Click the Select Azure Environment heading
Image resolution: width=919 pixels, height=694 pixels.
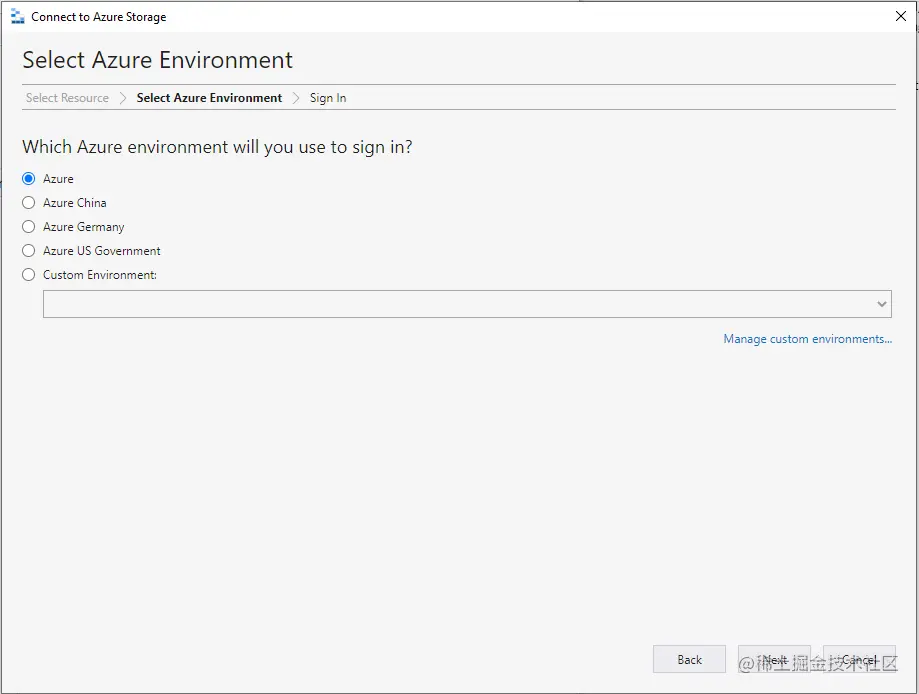(x=157, y=60)
